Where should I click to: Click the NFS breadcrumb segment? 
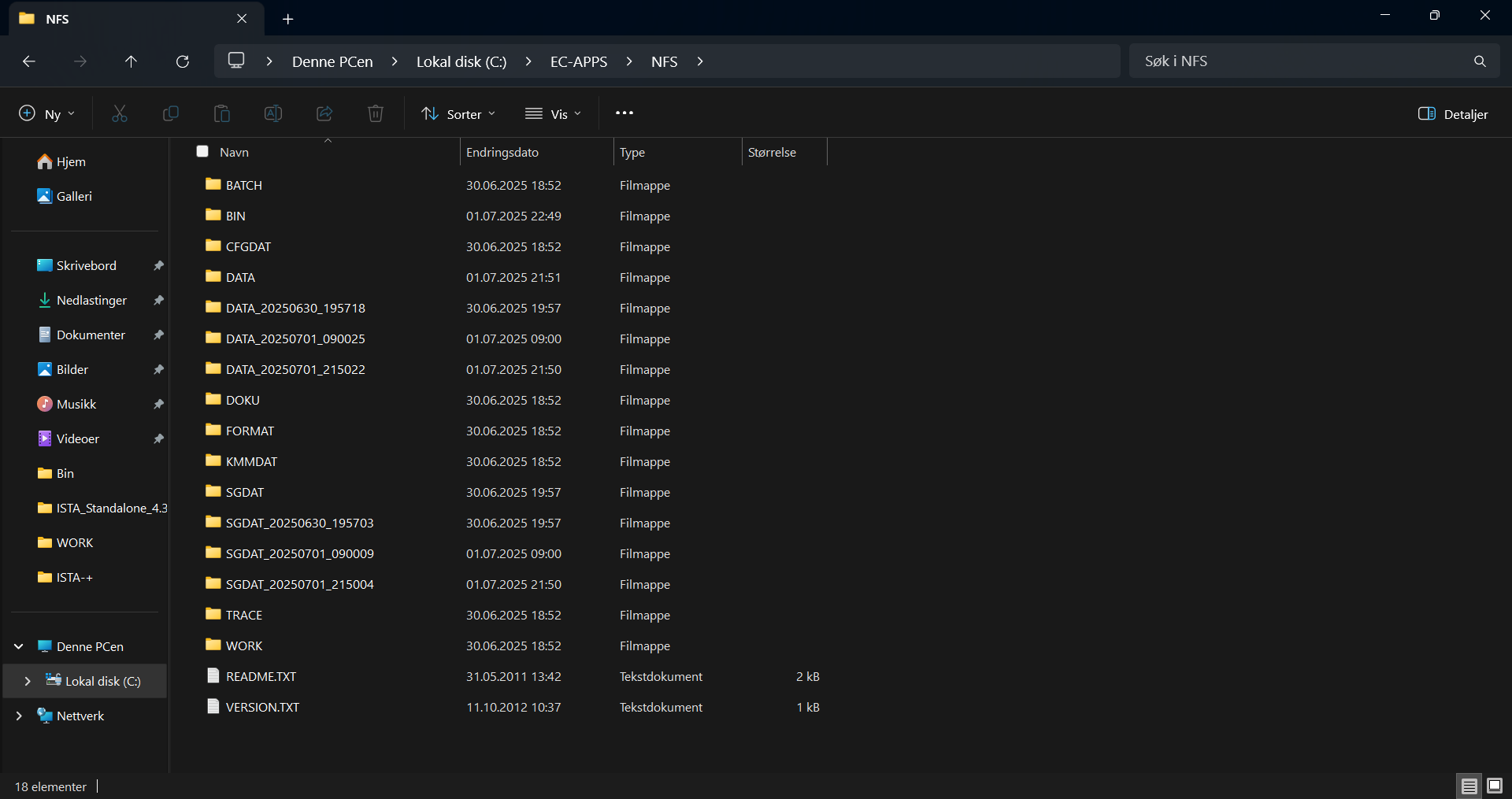(x=664, y=61)
